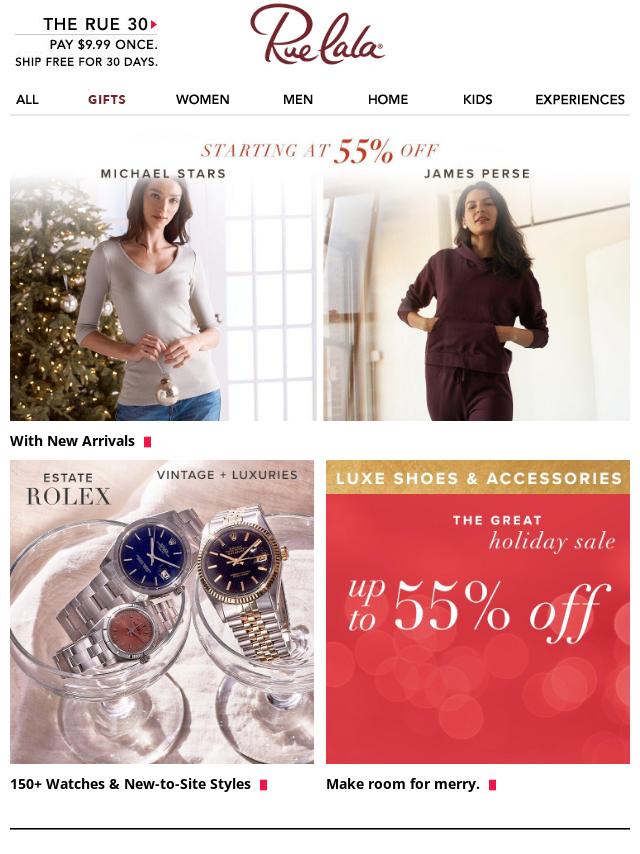Open the Gifts category tab
Image resolution: width=640 pixels, height=854 pixels.
(x=107, y=100)
